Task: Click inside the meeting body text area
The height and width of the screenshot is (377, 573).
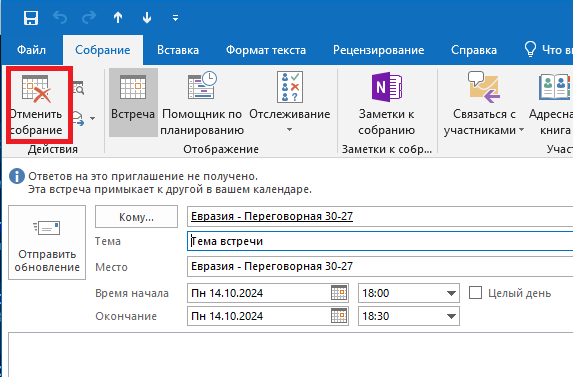Action: point(291,354)
